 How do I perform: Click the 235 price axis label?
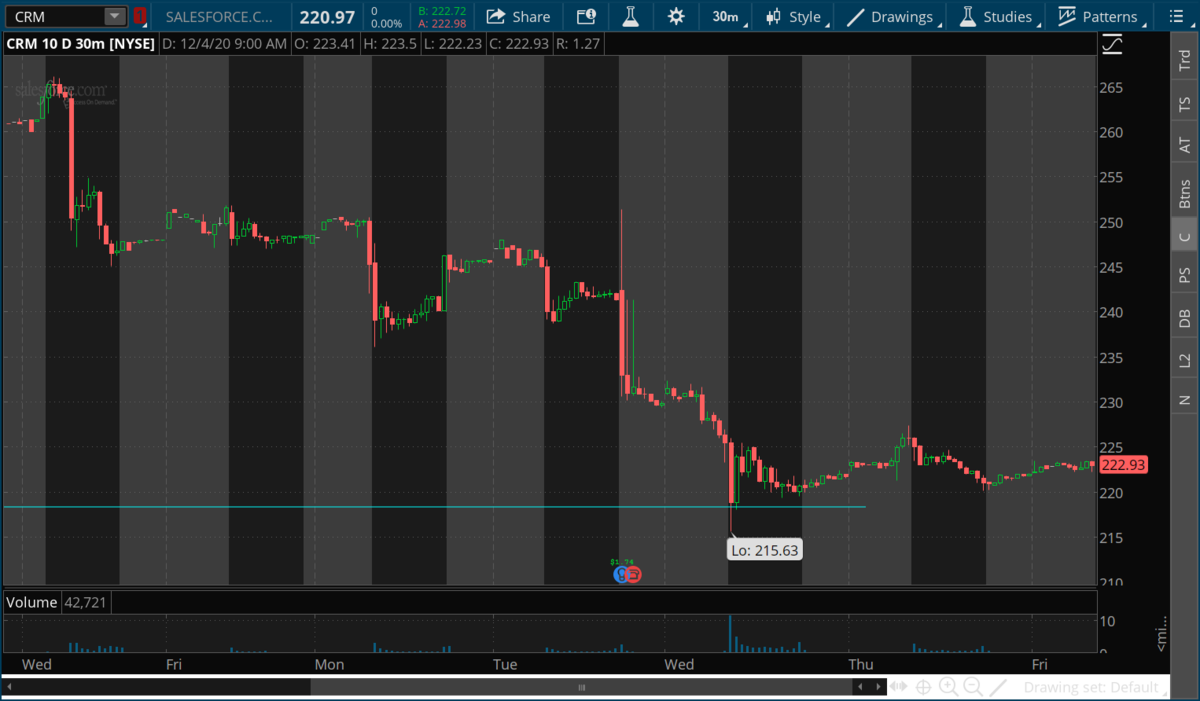[1112, 358]
